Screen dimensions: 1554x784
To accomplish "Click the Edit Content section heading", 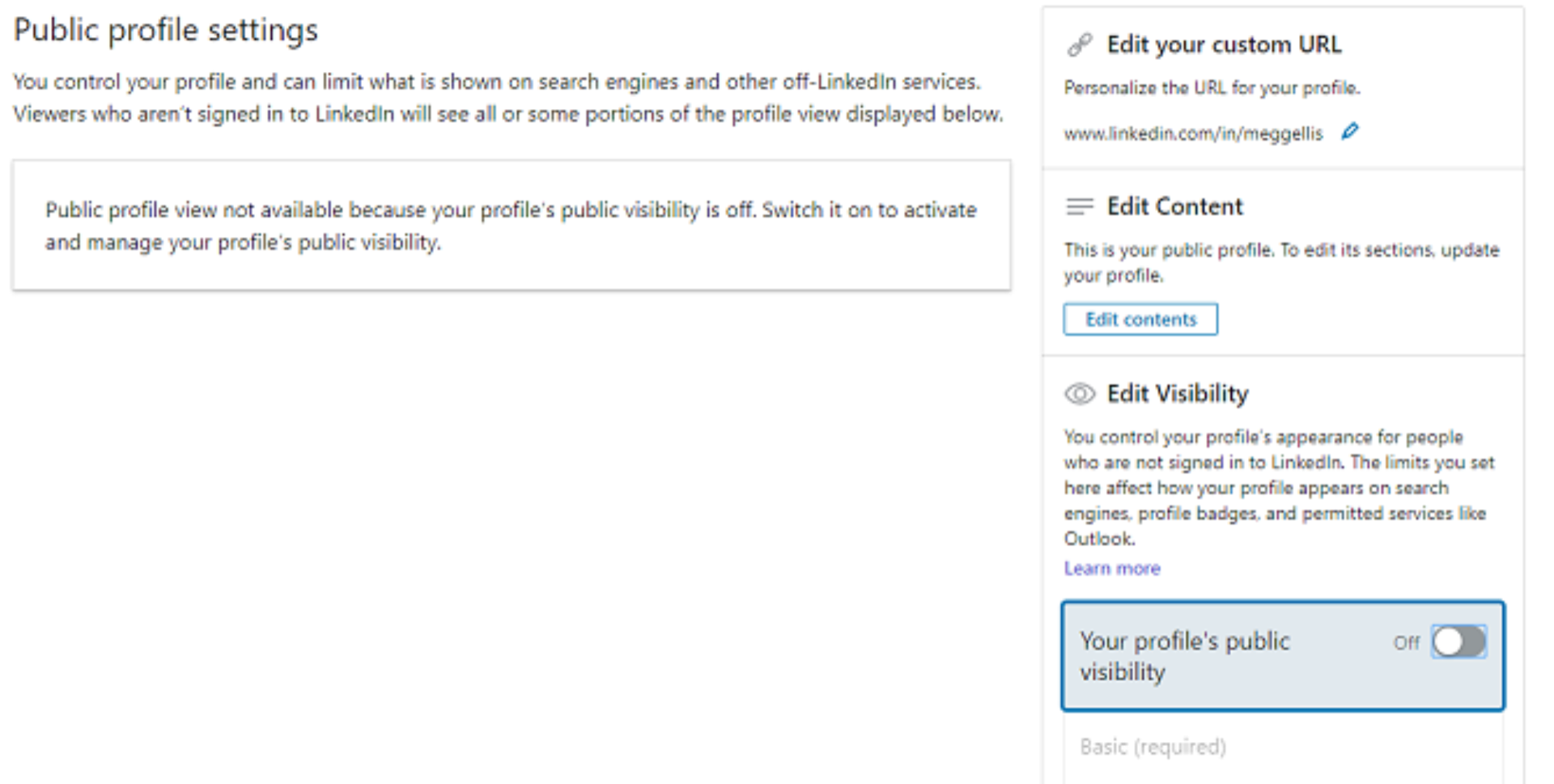I will pos(1174,207).
